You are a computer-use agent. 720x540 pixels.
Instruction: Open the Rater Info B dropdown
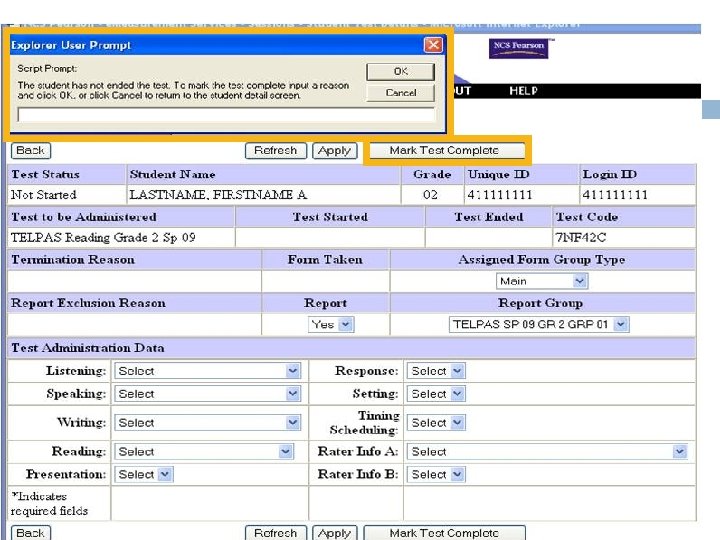tap(436, 474)
